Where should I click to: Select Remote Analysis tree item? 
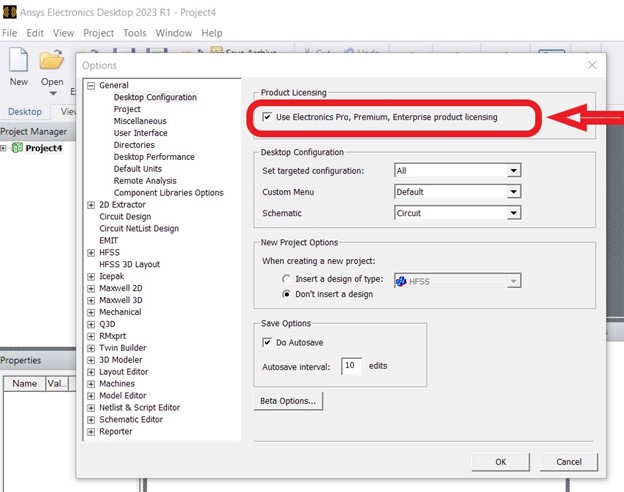tap(145, 181)
